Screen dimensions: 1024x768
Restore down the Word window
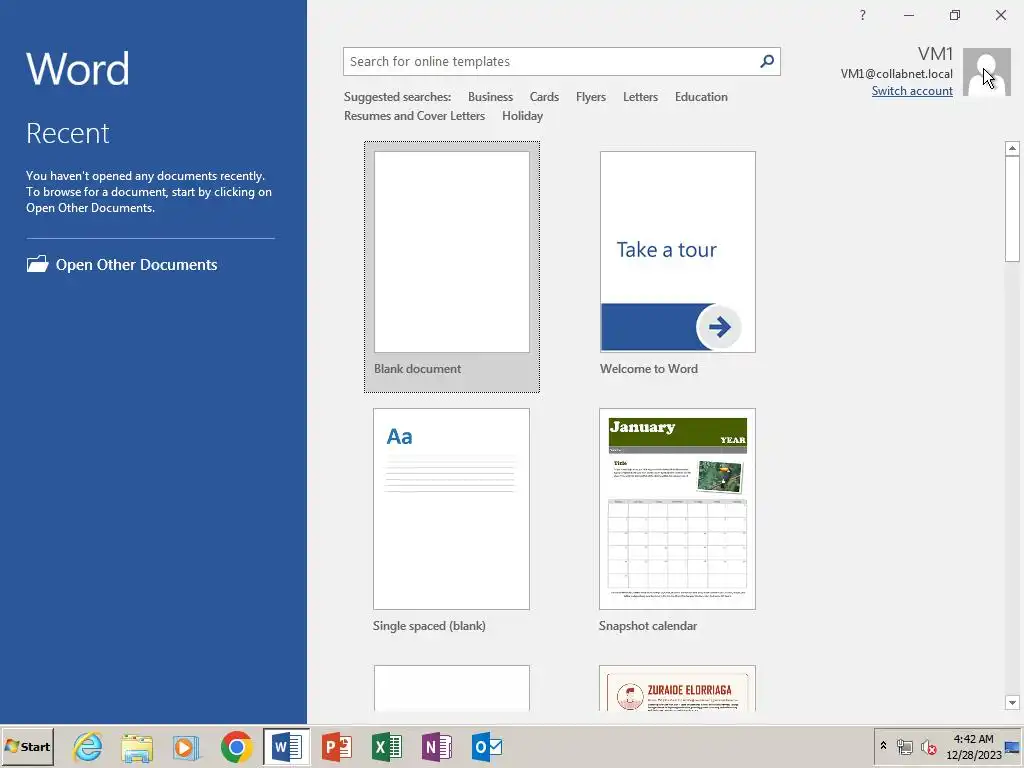955,15
